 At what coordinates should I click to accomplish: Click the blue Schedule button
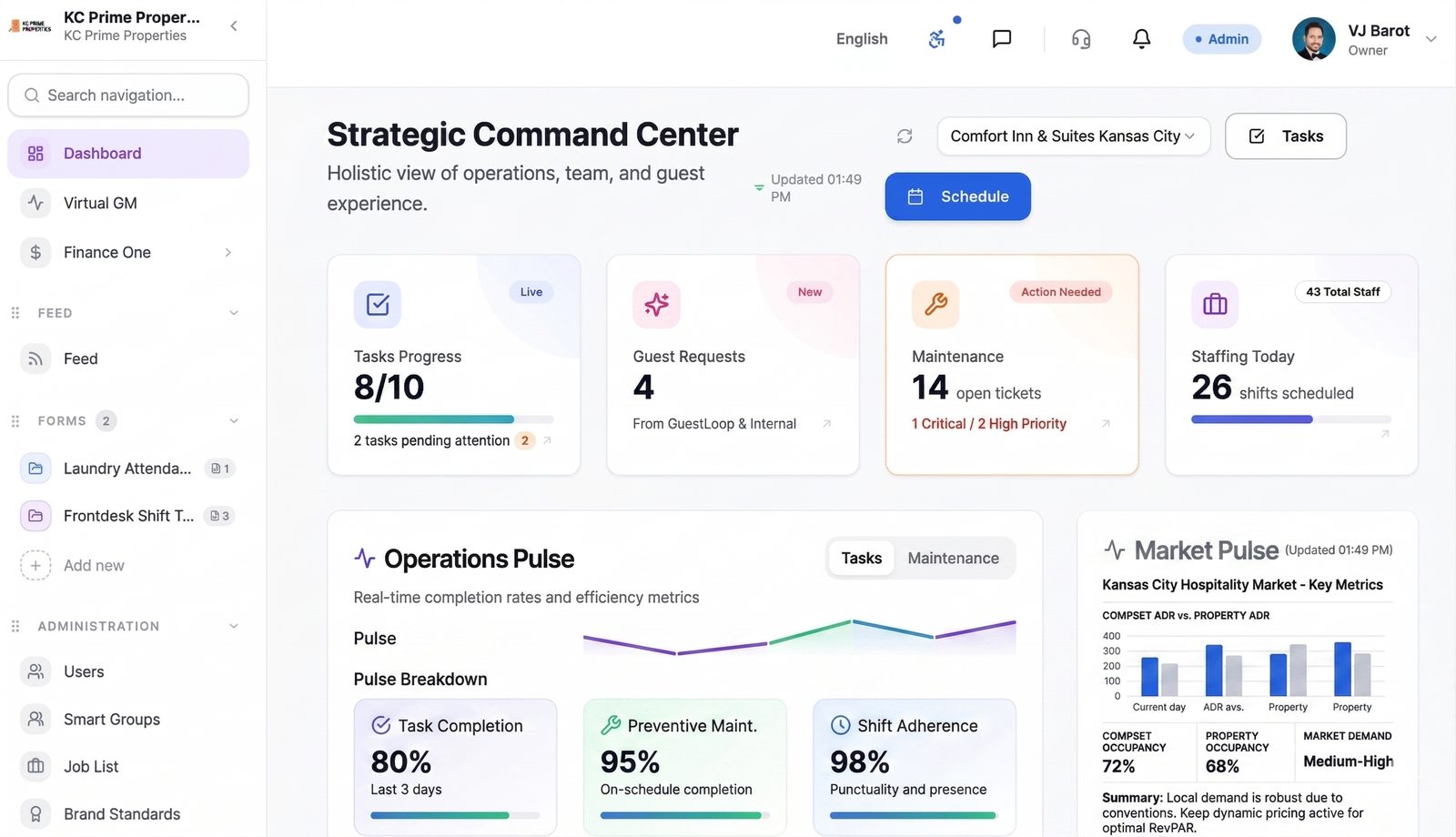pos(957,197)
